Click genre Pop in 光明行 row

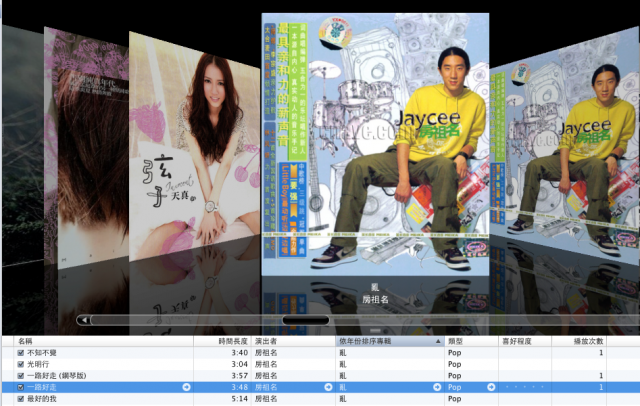(455, 364)
